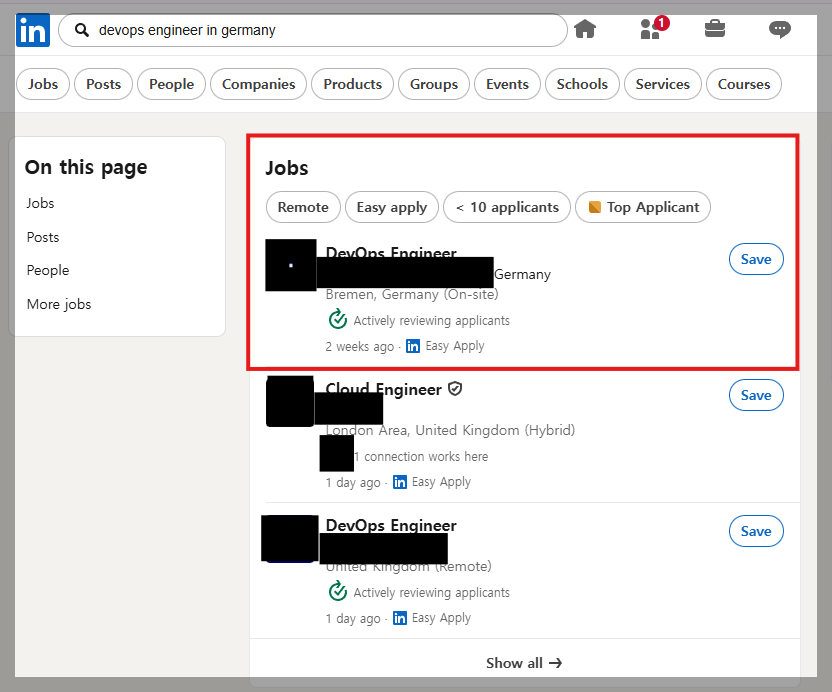832x692 pixels.
Task: Click 'Bremen, Germany (On-site)' location text
Action: coord(412,295)
